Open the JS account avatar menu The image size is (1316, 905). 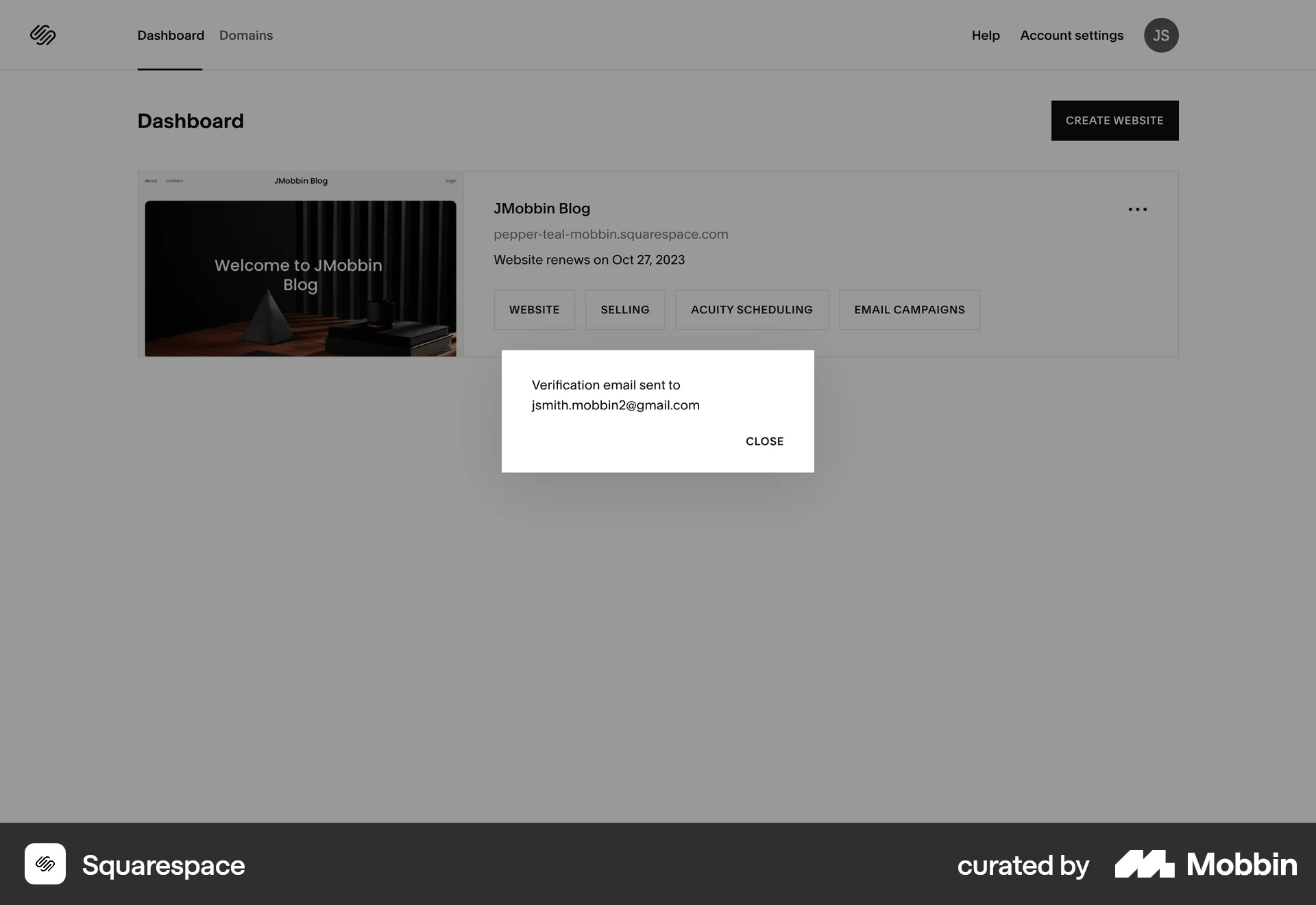click(1161, 35)
